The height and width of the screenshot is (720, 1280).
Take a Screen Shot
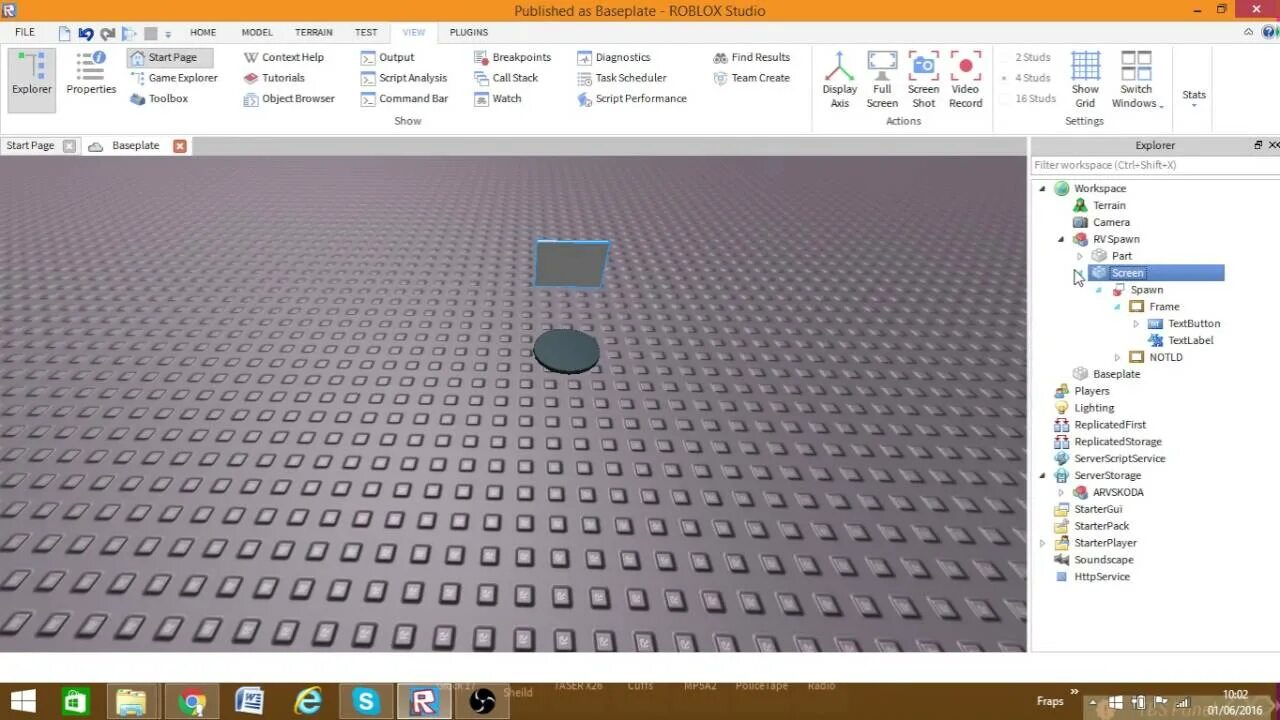(924, 80)
